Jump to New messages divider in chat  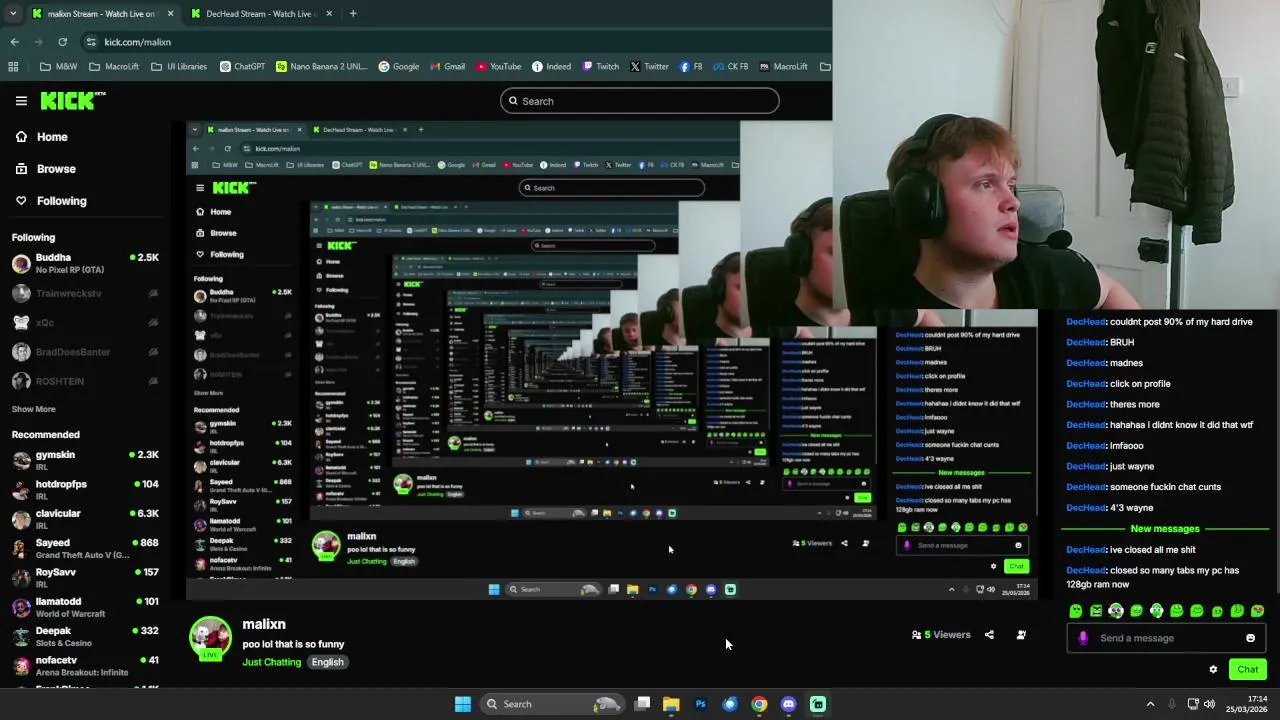tap(1164, 529)
